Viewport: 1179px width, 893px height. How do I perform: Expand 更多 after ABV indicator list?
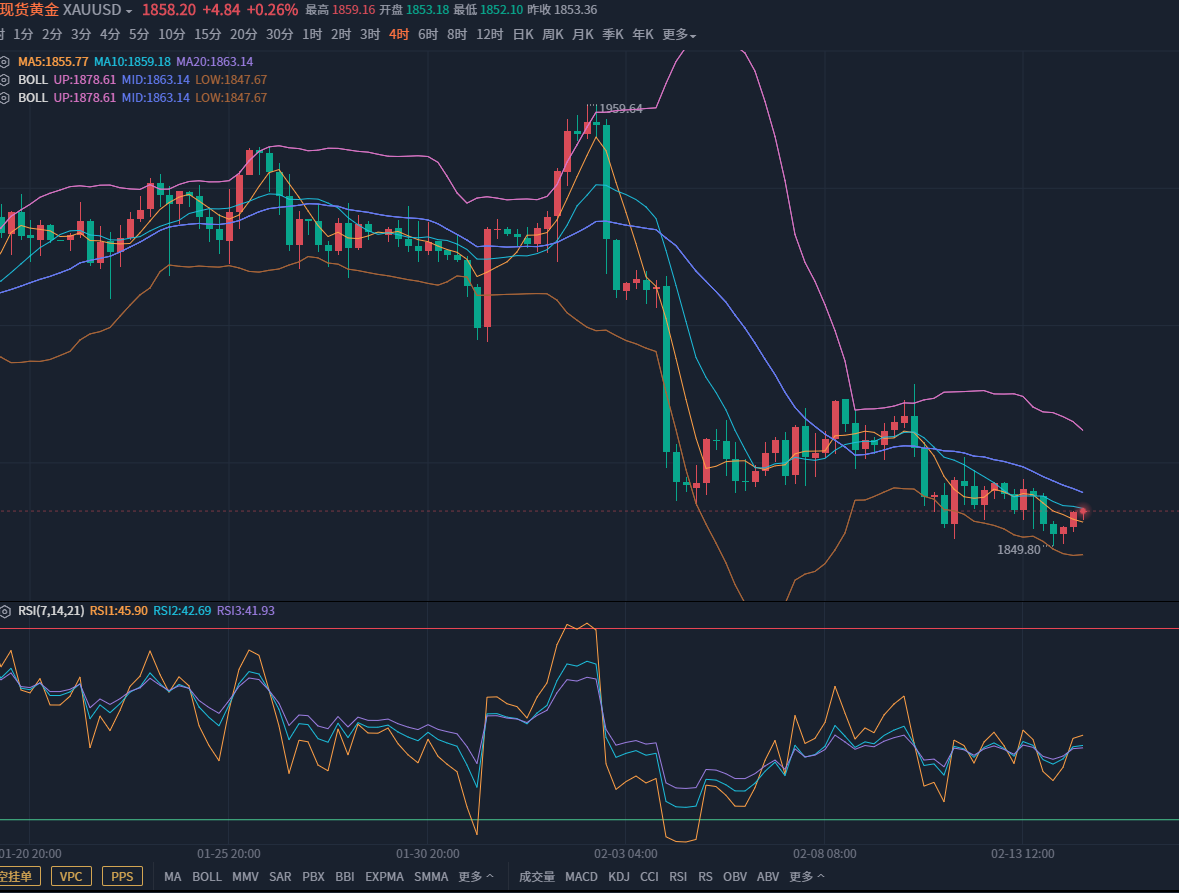click(807, 877)
